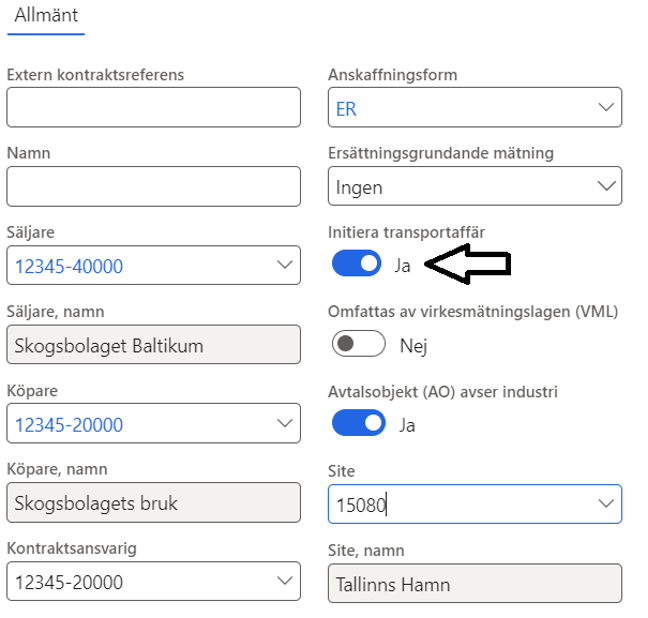
Task: Click the Namn input field
Action: coord(153,186)
